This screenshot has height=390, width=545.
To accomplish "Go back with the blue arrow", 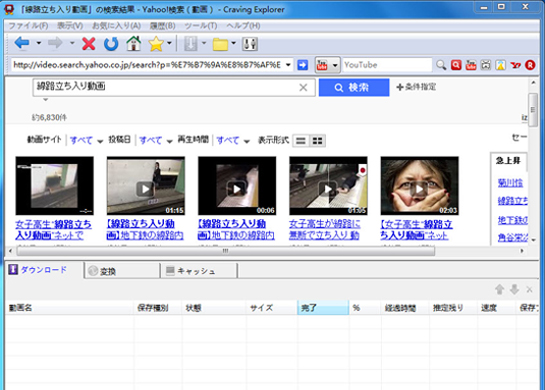I will 22,43.
